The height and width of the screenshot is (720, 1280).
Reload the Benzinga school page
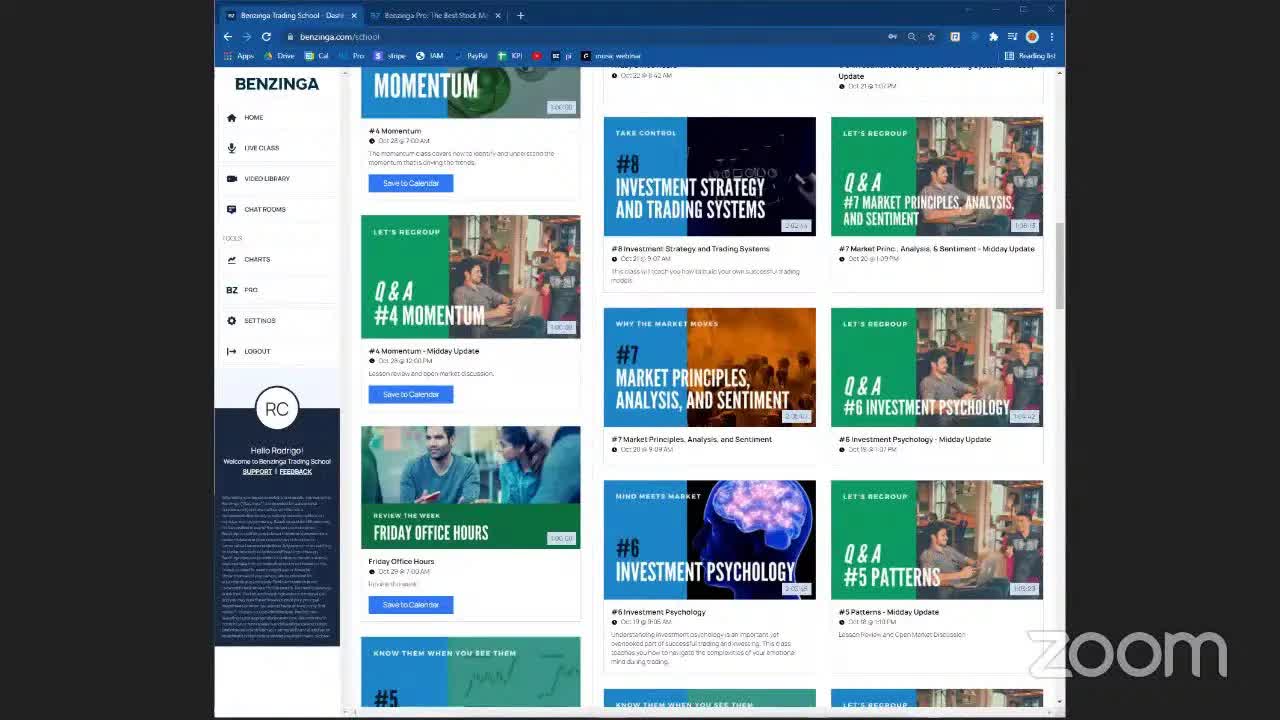point(266,37)
